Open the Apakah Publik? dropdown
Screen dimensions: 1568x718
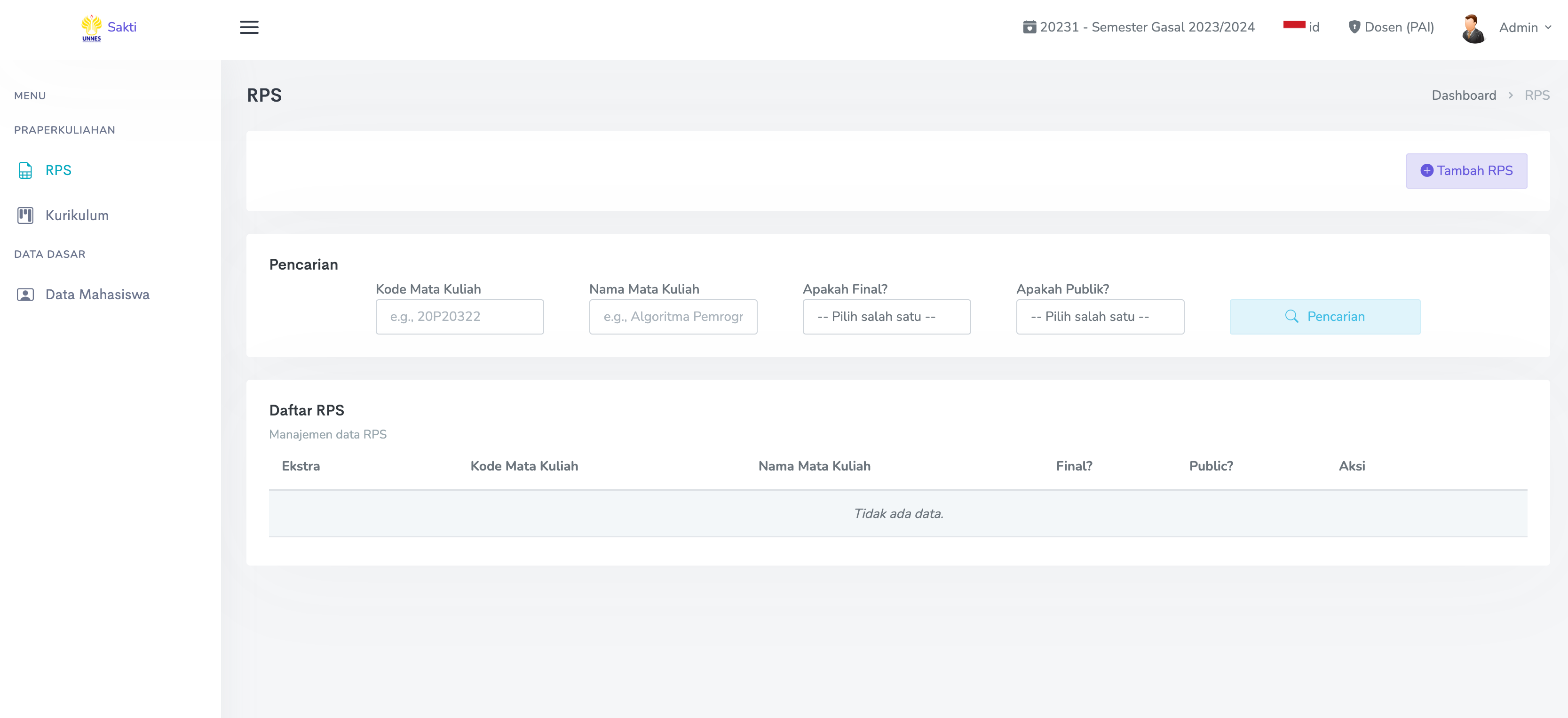1099,317
